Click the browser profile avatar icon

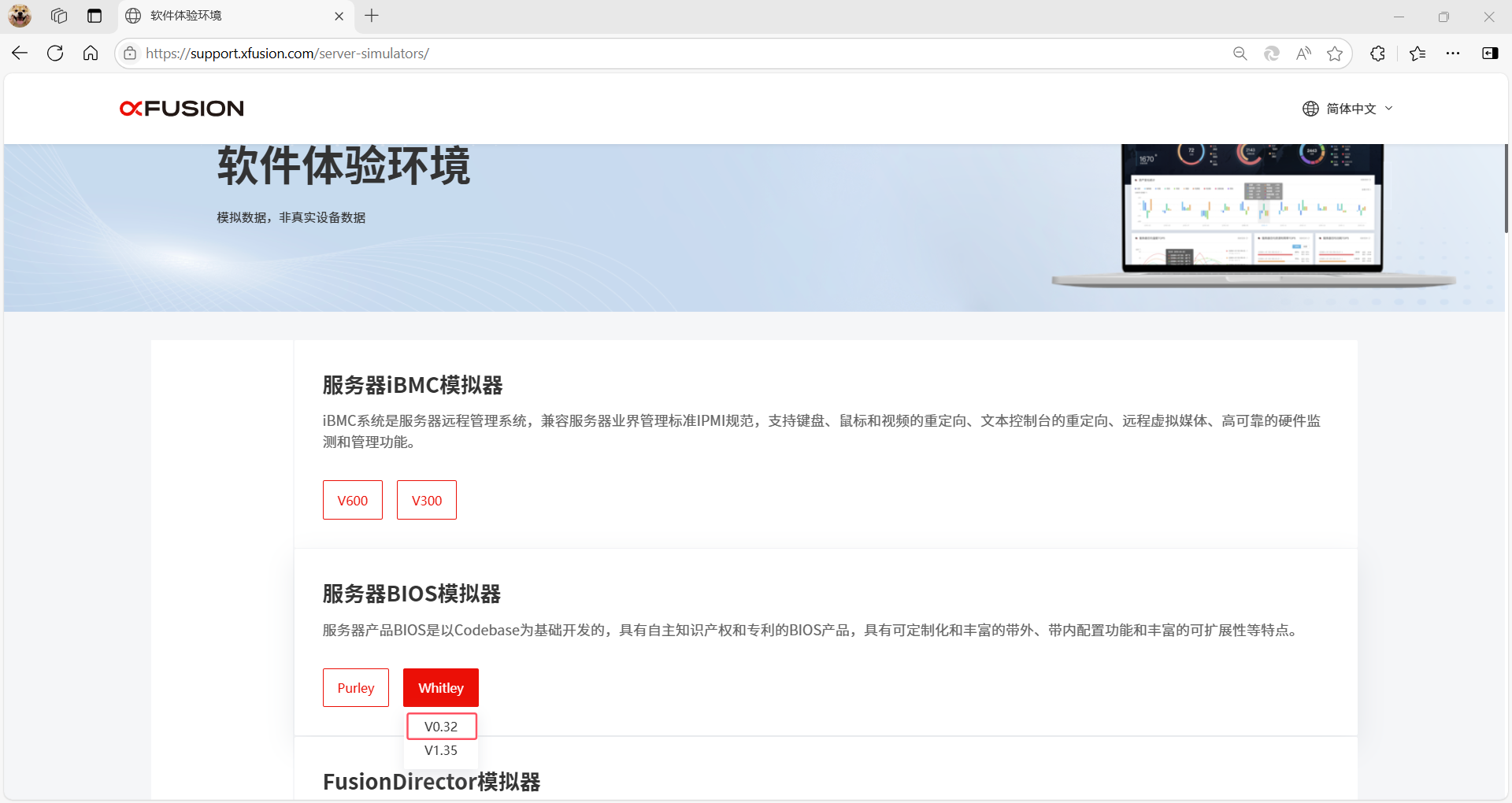[x=20, y=16]
